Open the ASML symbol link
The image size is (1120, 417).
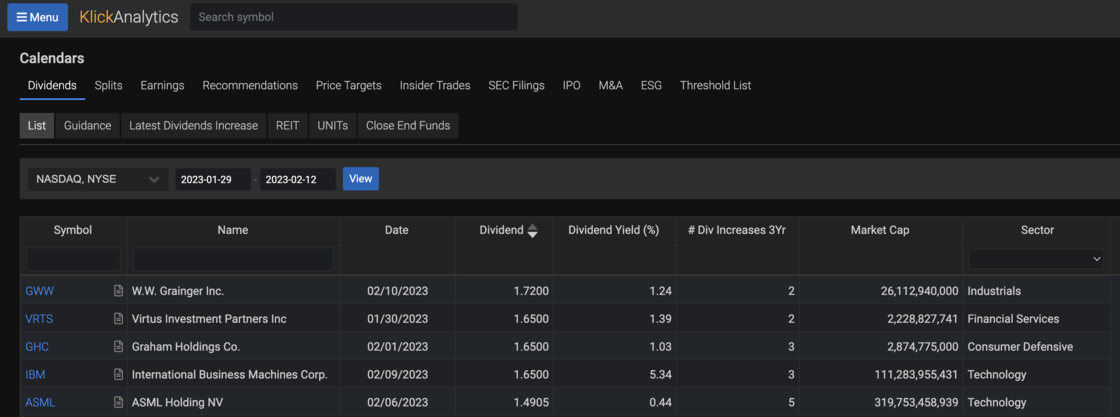click(40, 403)
